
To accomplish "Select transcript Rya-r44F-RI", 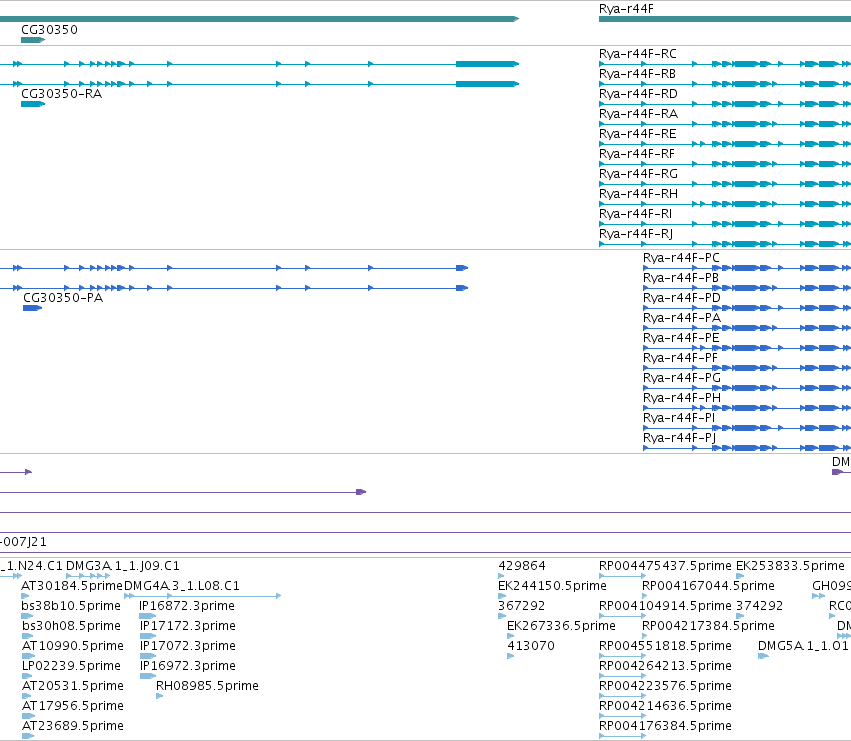I will point(636,214).
